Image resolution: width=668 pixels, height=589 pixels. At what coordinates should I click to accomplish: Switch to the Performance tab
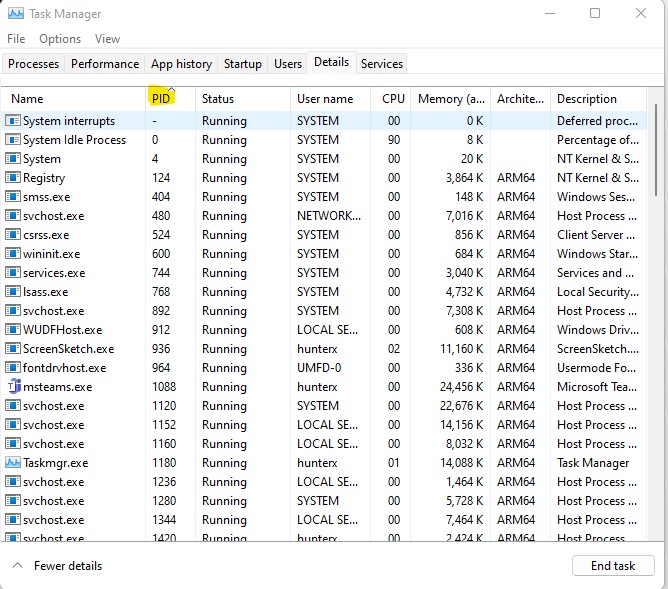pyautogui.click(x=105, y=64)
